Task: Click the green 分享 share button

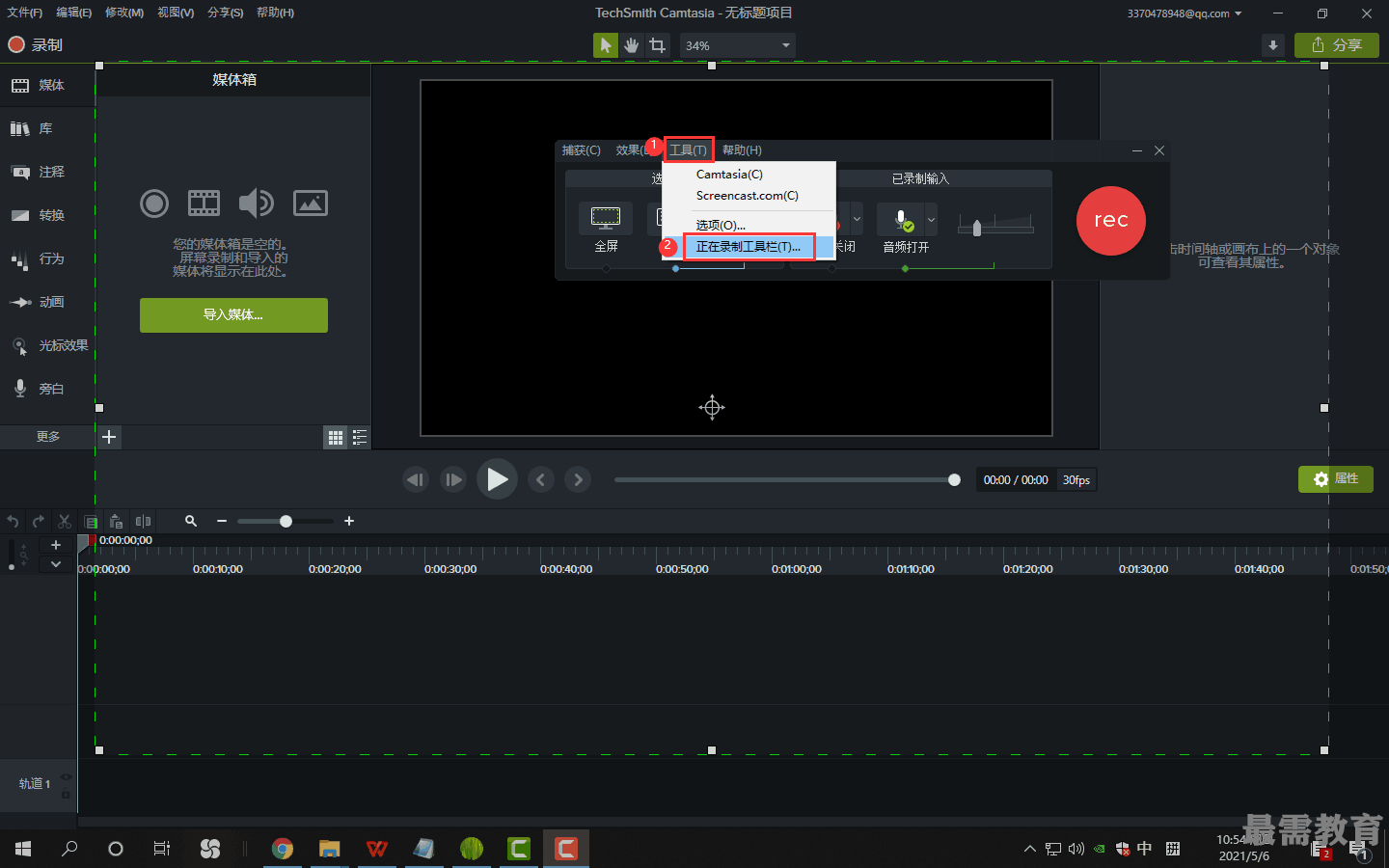Action: coord(1337,45)
